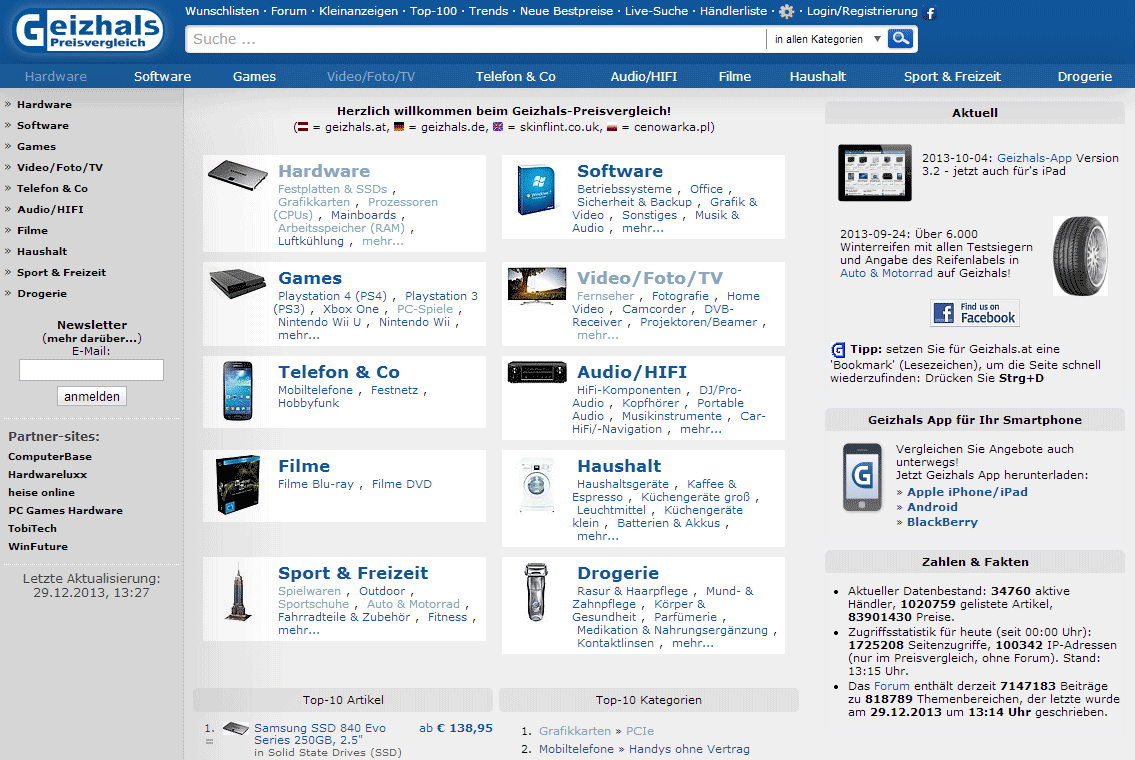
Task: Click the 'mehr darüber...' newsletter link
Action: [x=92, y=338]
